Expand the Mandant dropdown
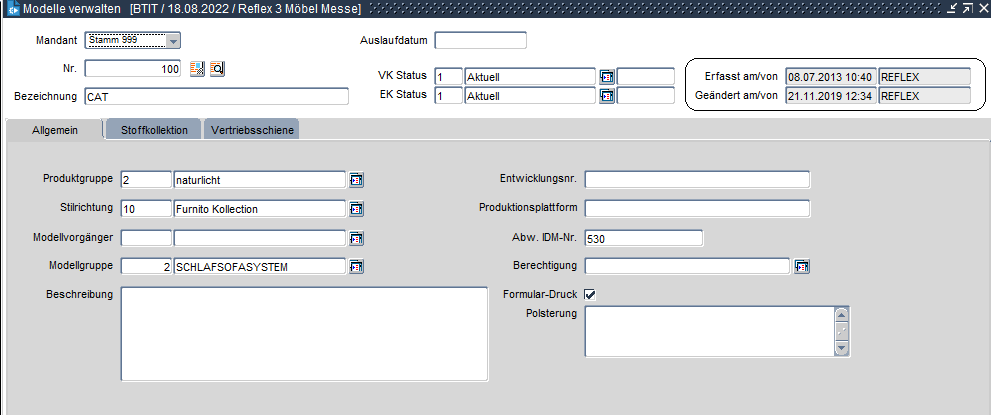Viewport: 991px width, 415px height. point(173,41)
